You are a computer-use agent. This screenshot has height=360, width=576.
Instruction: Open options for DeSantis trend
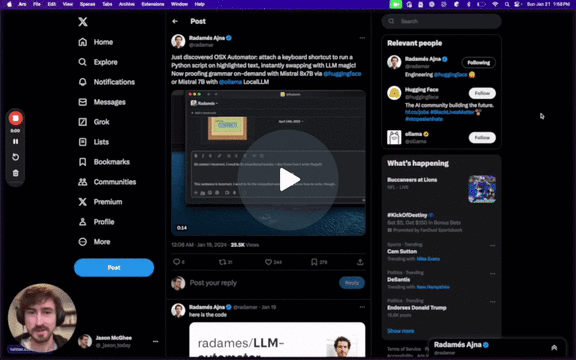[x=492, y=274]
